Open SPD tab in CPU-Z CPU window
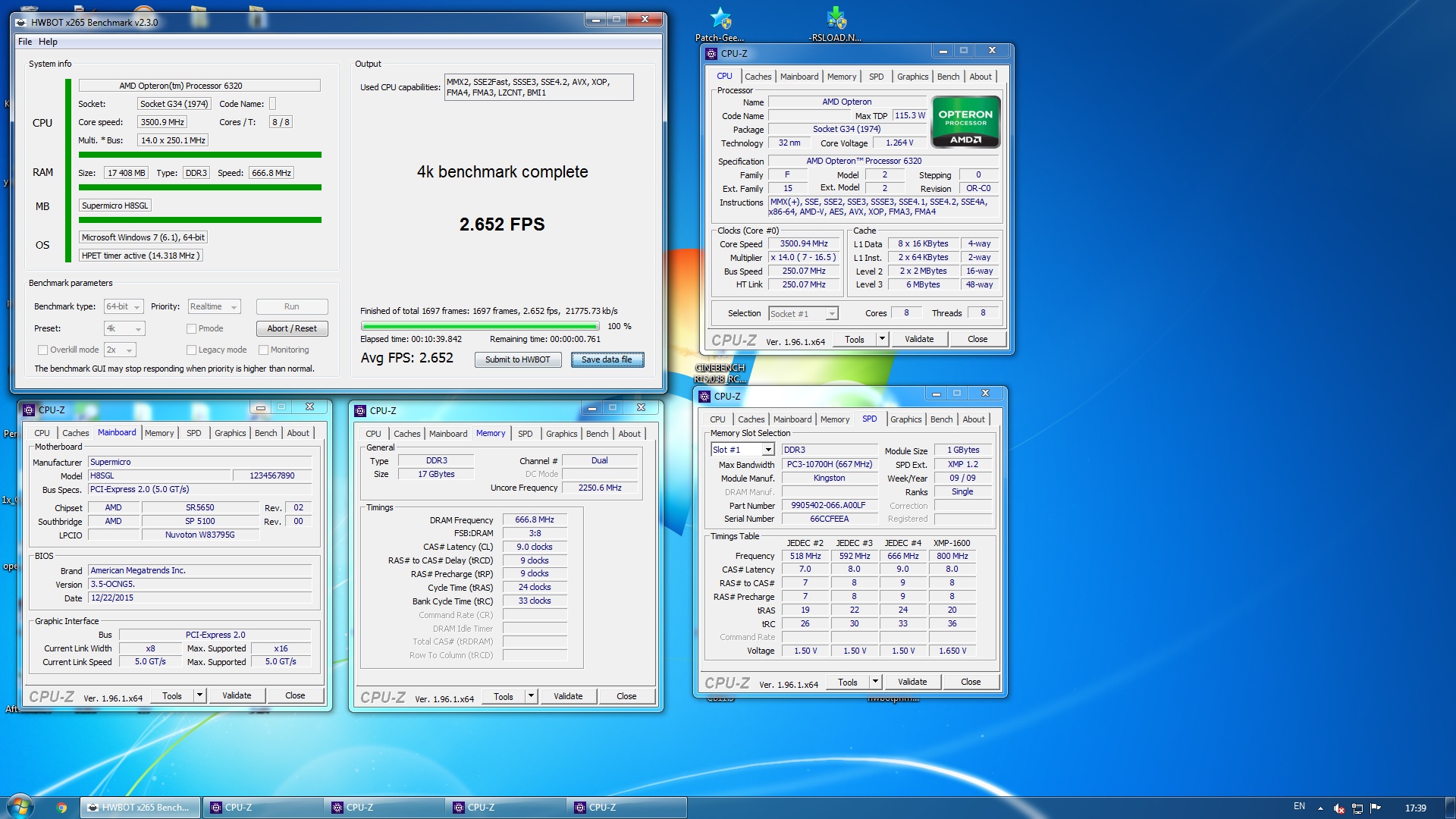 pyautogui.click(x=876, y=77)
